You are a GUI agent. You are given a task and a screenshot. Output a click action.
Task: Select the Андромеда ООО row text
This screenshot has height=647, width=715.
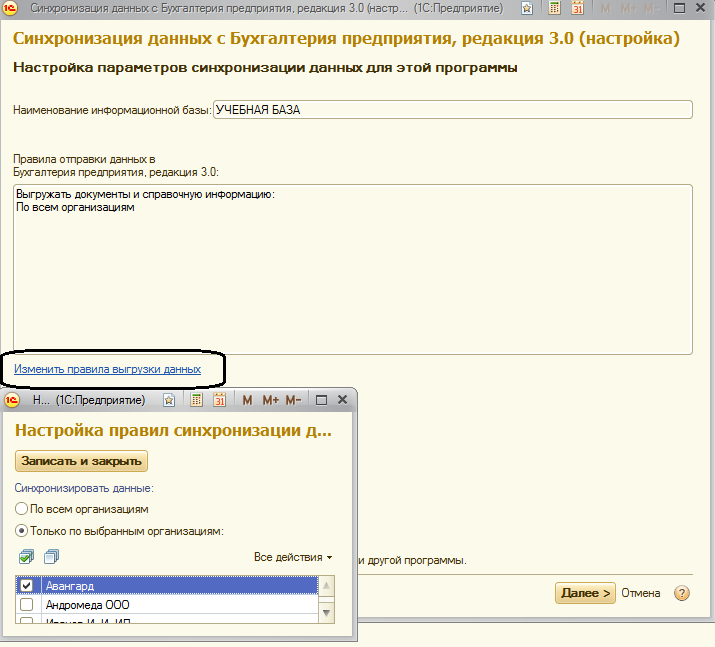(88, 605)
